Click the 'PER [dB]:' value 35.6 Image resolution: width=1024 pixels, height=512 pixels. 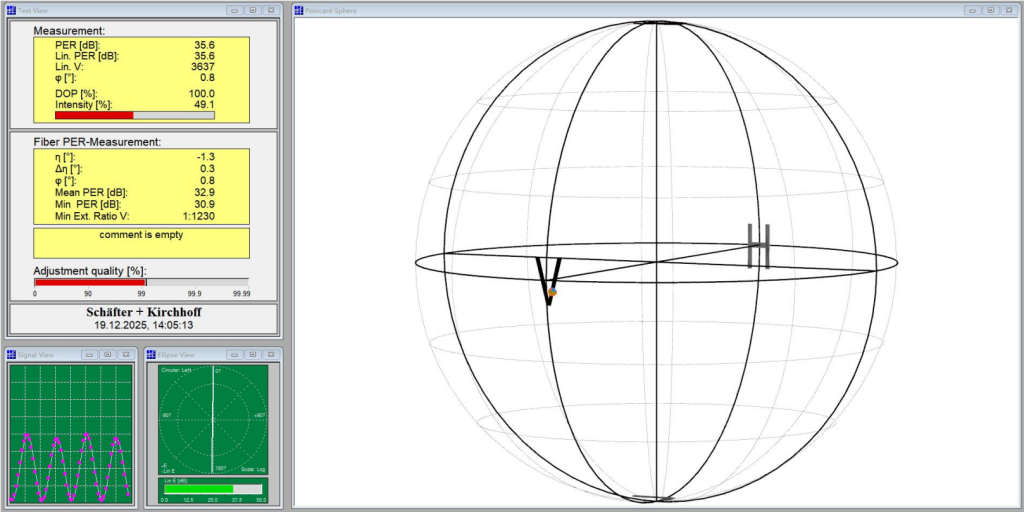tap(204, 45)
